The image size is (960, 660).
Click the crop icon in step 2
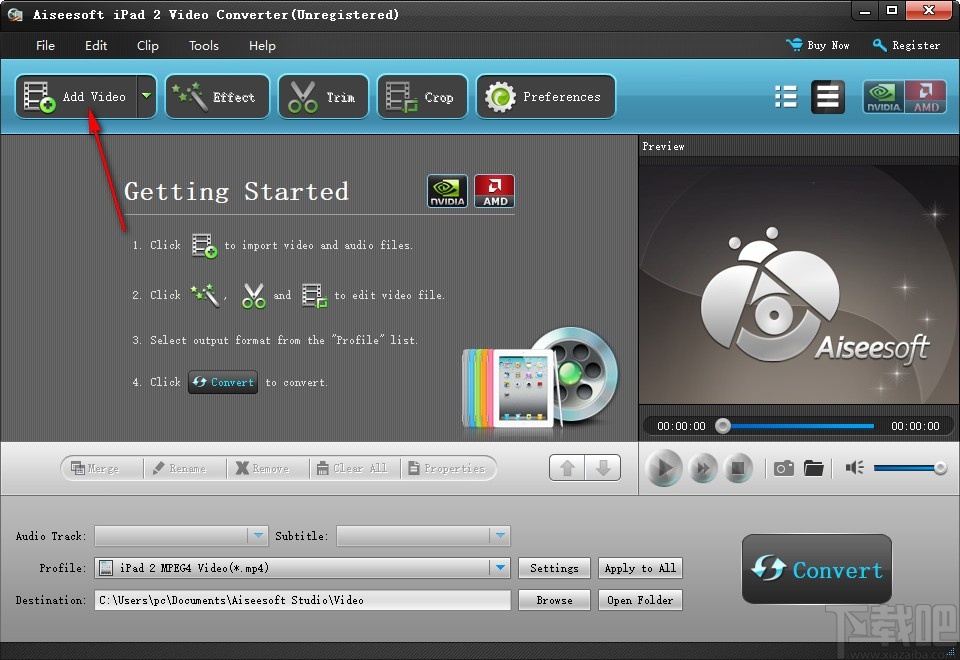(x=315, y=296)
